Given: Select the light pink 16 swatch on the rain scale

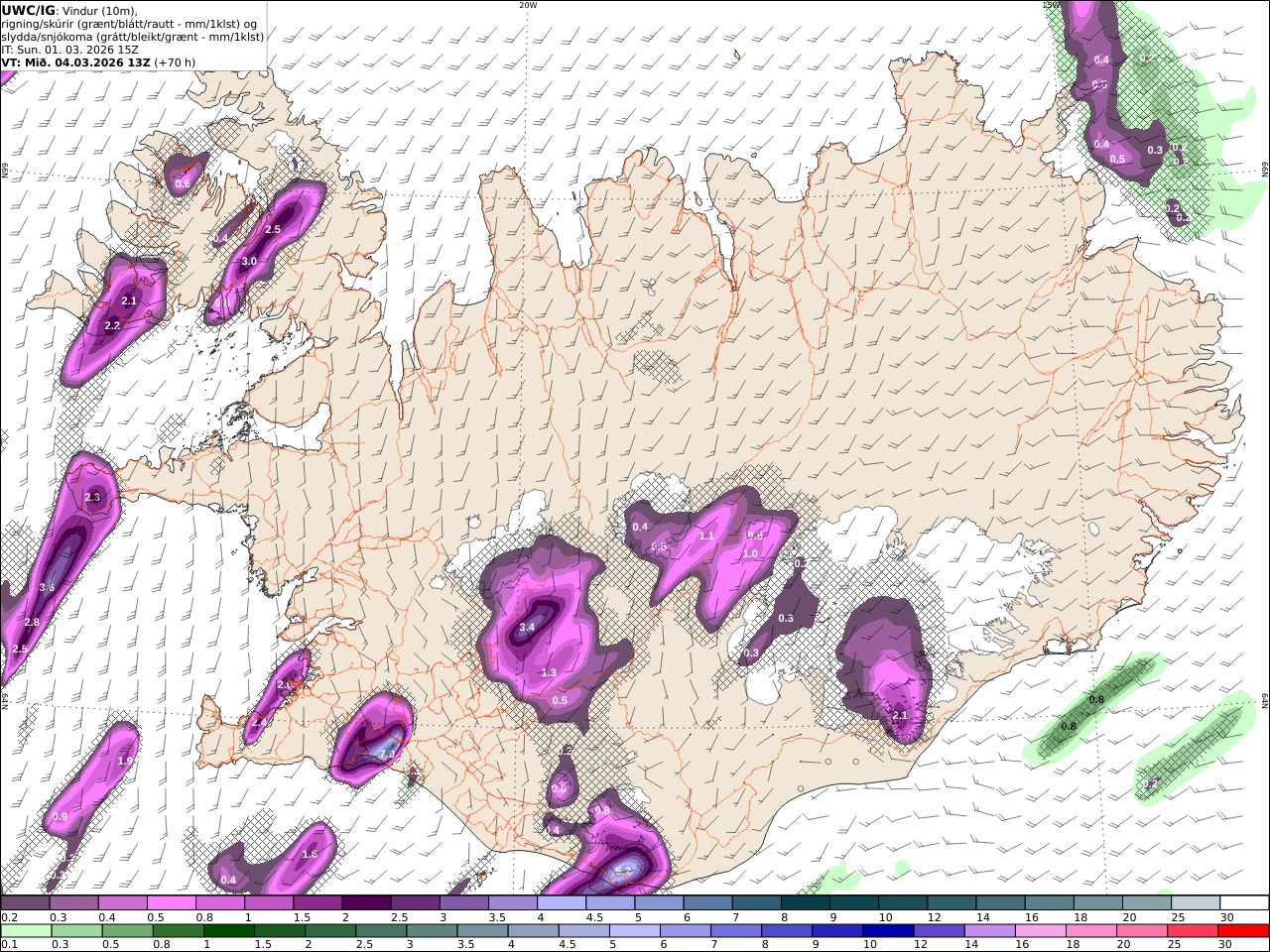Looking at the screenshot, I should pyautogui.click(x=1041, y=930).
